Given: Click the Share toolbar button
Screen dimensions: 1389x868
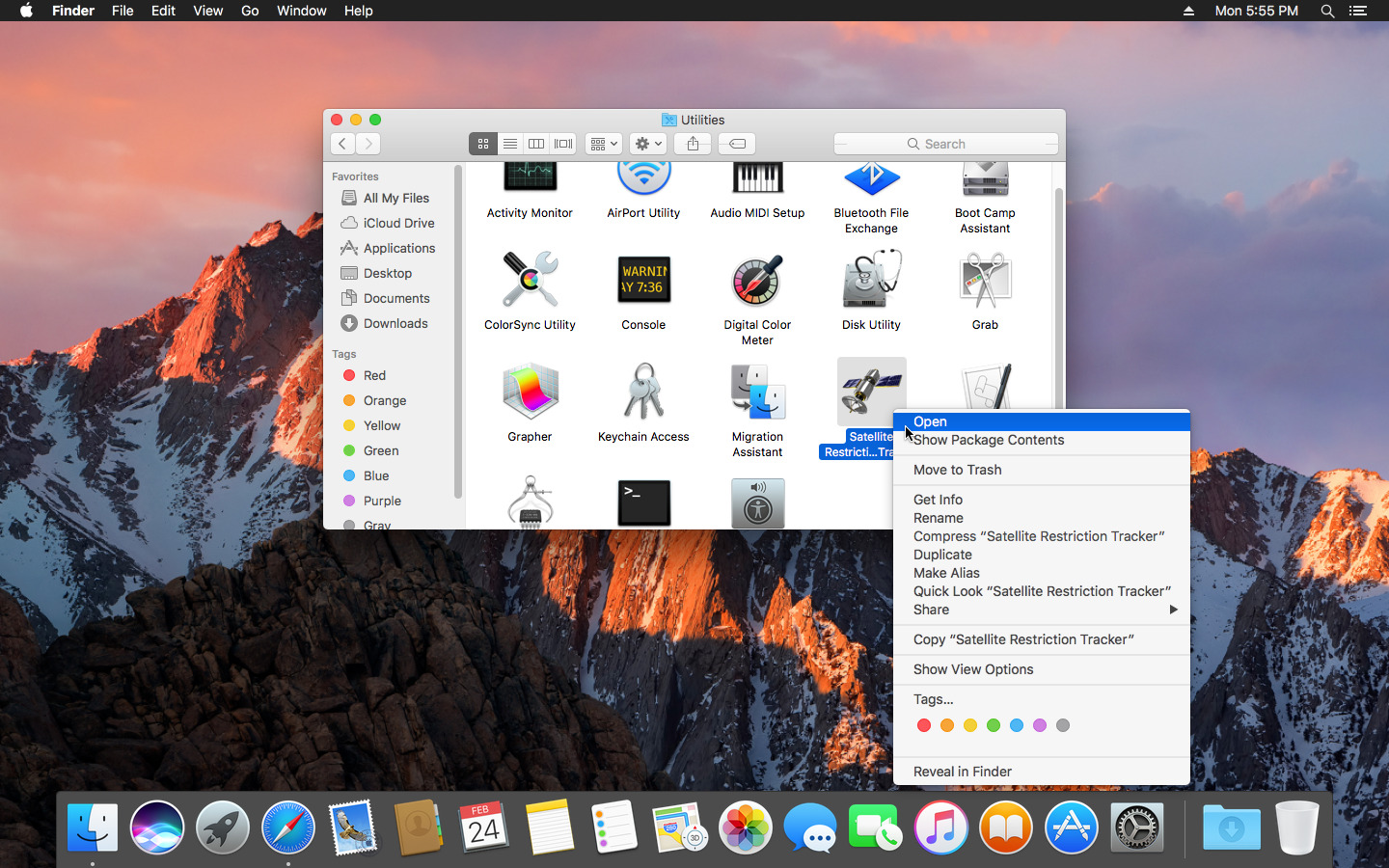Looking at the screenshot, I should coord(693,144).
